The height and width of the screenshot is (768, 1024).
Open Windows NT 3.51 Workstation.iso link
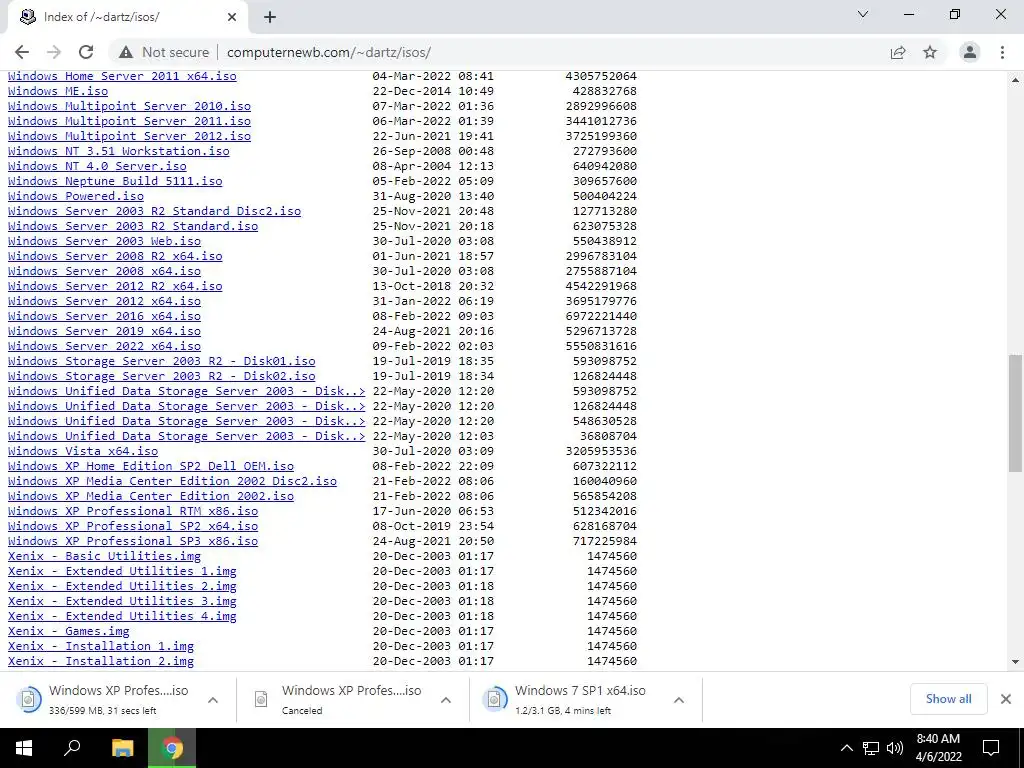pos(119,151)
